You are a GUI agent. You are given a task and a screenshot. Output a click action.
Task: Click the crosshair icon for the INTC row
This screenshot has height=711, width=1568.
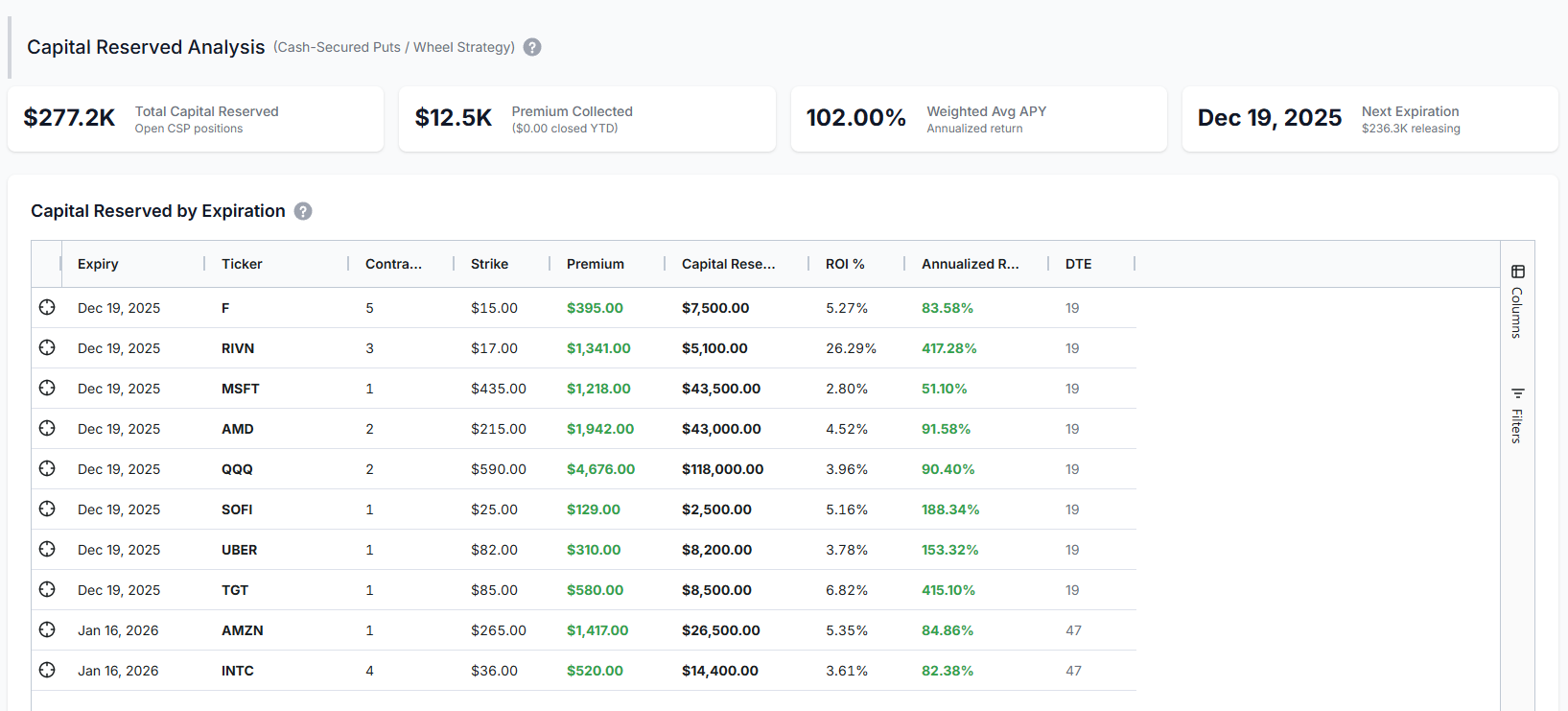47,670
